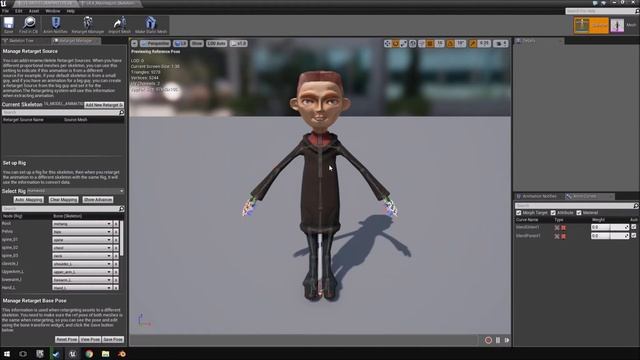The image size is (640, 360).
Task: Switch to Skeleton mode button
Action: click(591, 25)
